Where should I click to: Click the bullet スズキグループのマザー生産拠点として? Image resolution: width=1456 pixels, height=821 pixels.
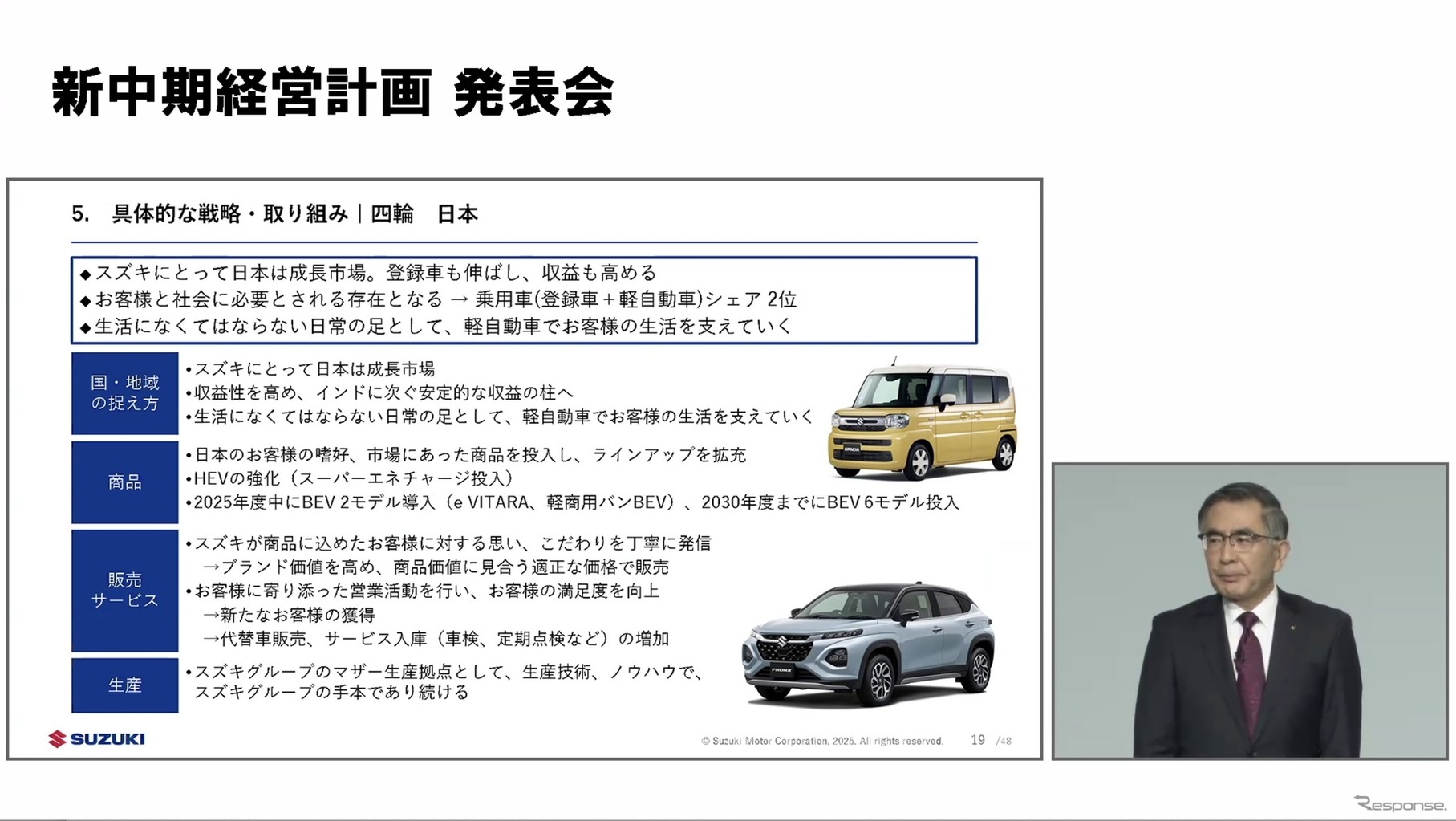click(445, 672)
